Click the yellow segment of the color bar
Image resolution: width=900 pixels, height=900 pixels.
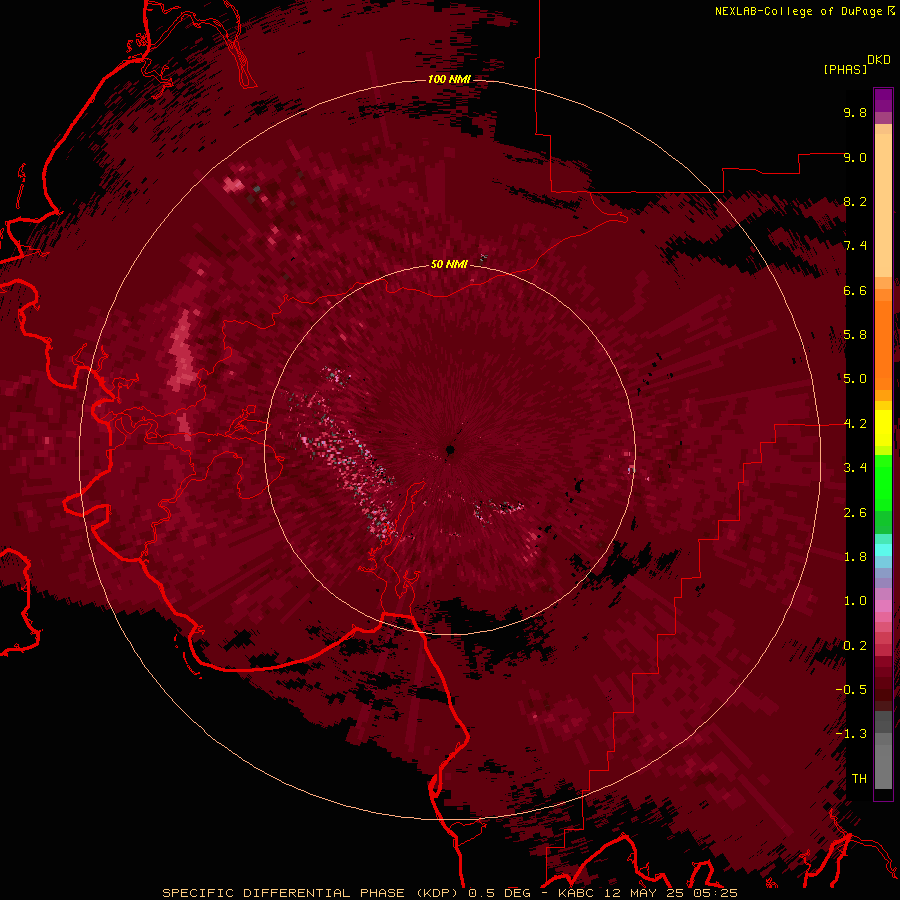pos(883,428)
